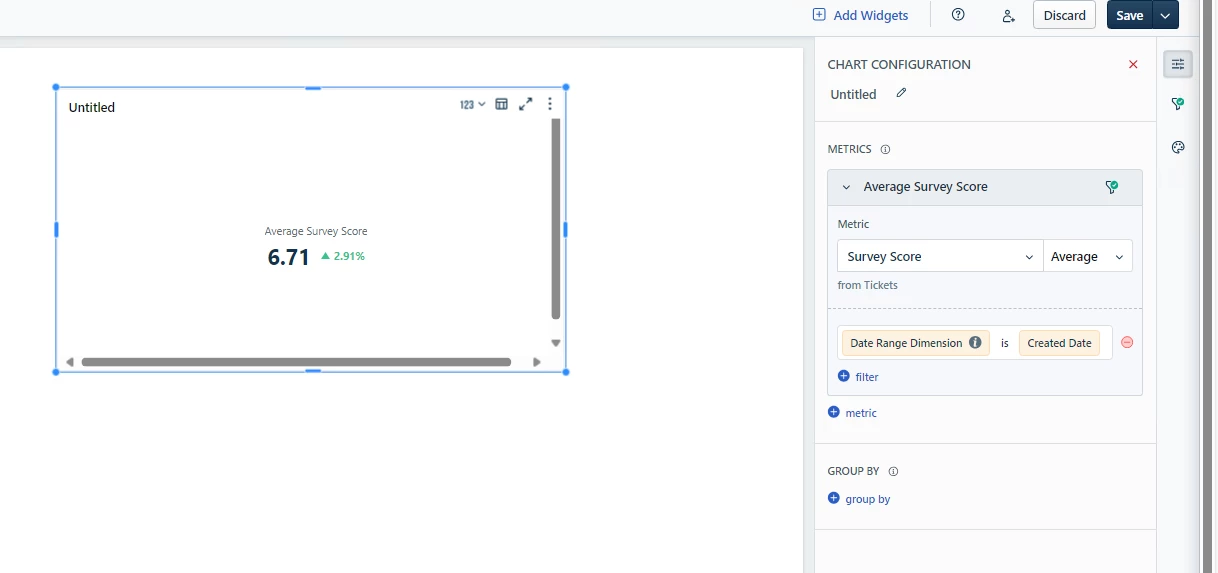
Task: Click the scroll-left arrow in widget
Action: point(70,362)
